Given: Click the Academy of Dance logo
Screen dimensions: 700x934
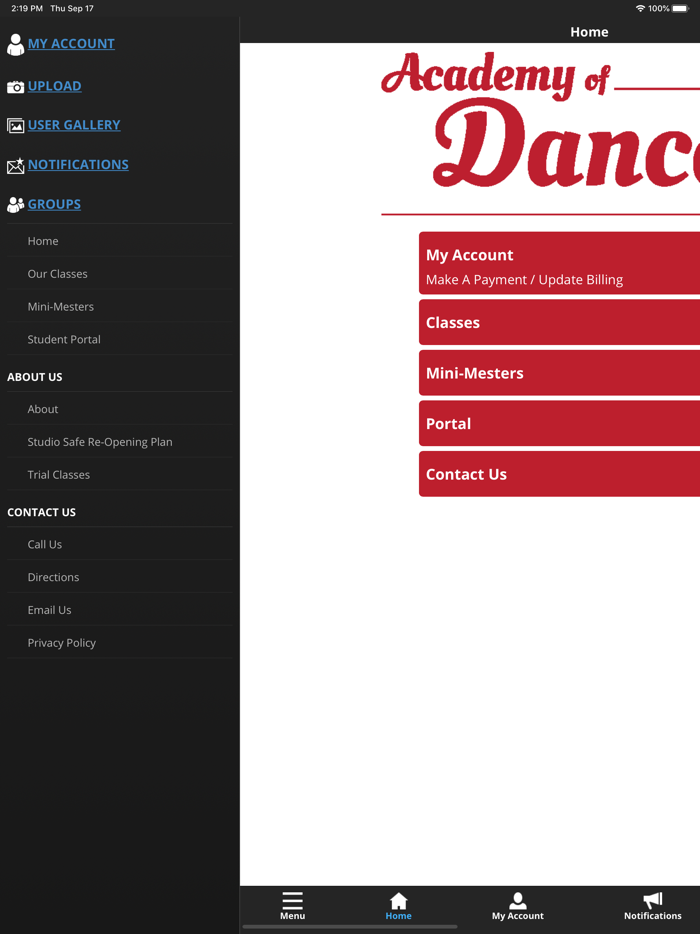Looking at the screenshot, I should coord(540,120).
